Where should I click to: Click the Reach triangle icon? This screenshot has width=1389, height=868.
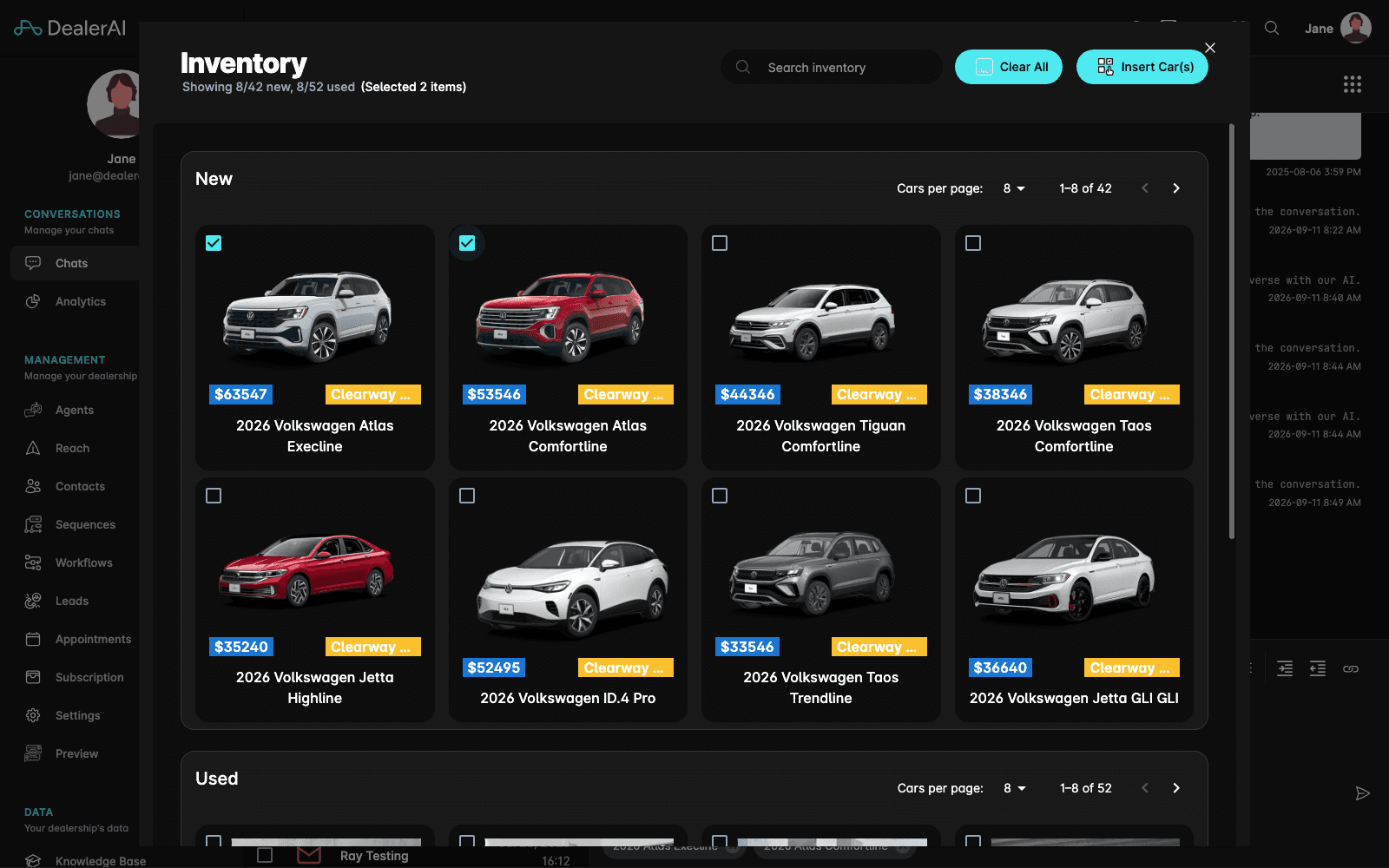[33, 448]
